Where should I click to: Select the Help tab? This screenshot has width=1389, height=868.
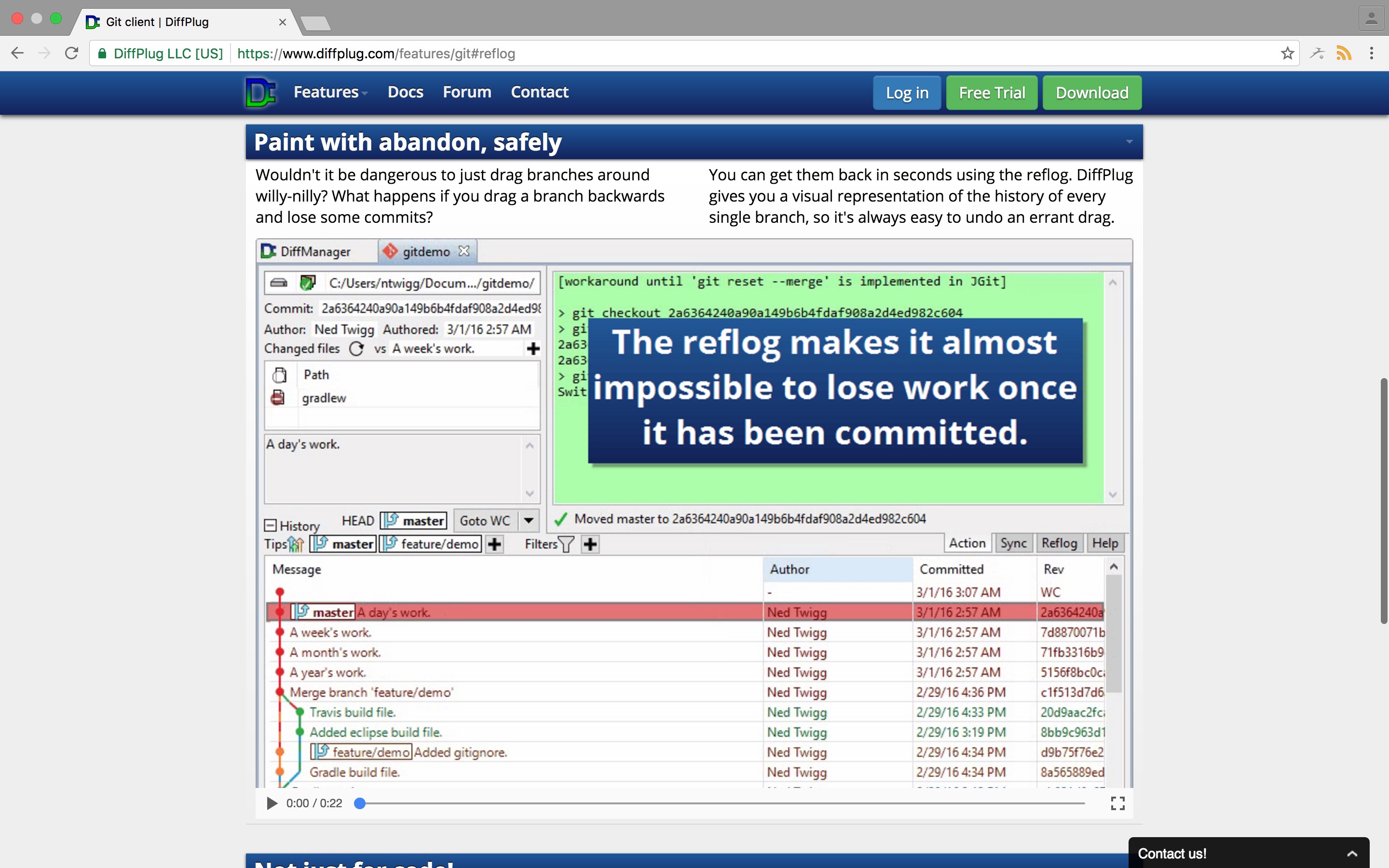[1105, 543]
